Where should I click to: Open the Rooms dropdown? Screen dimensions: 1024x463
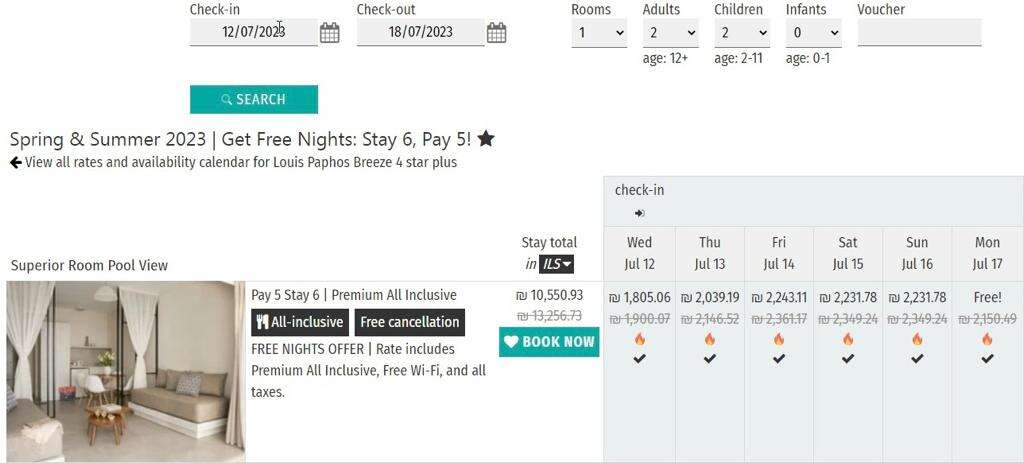click(x=599, y=33)
